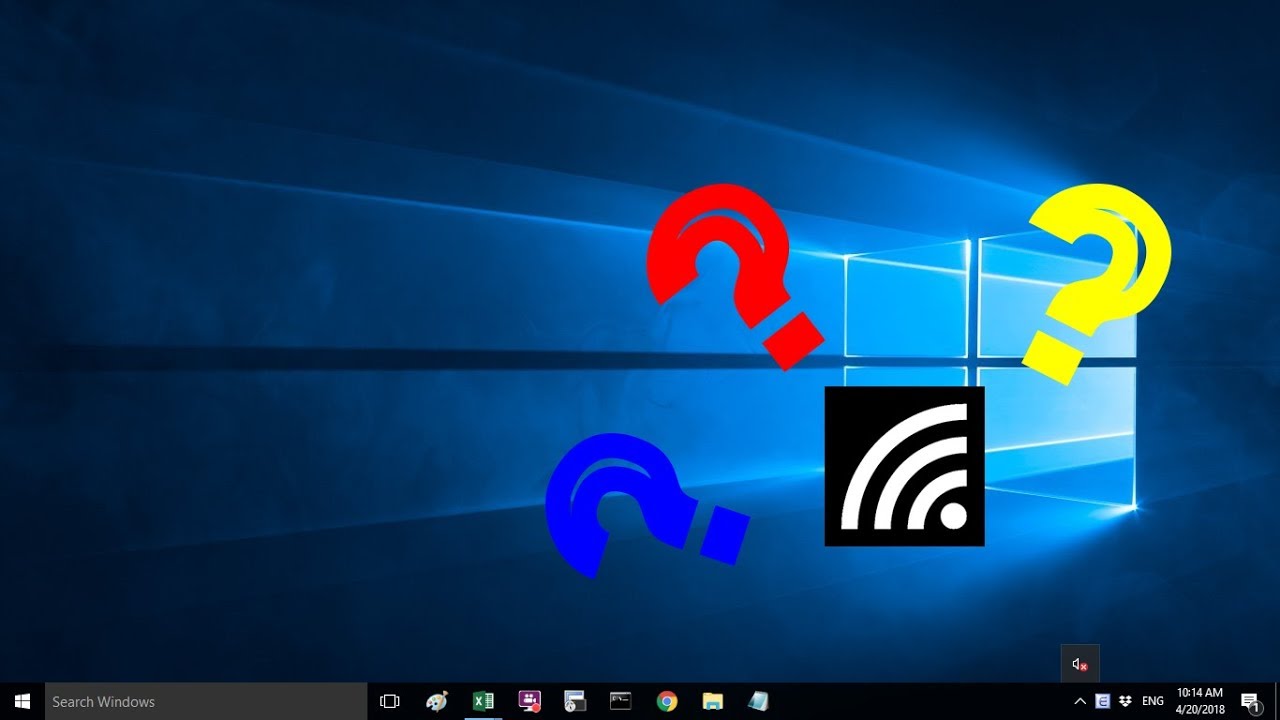Launch Microsoft Excel from the taskbar
Image resolution: width=1280 pixels, height=720 pixels.
click(484, 701)
